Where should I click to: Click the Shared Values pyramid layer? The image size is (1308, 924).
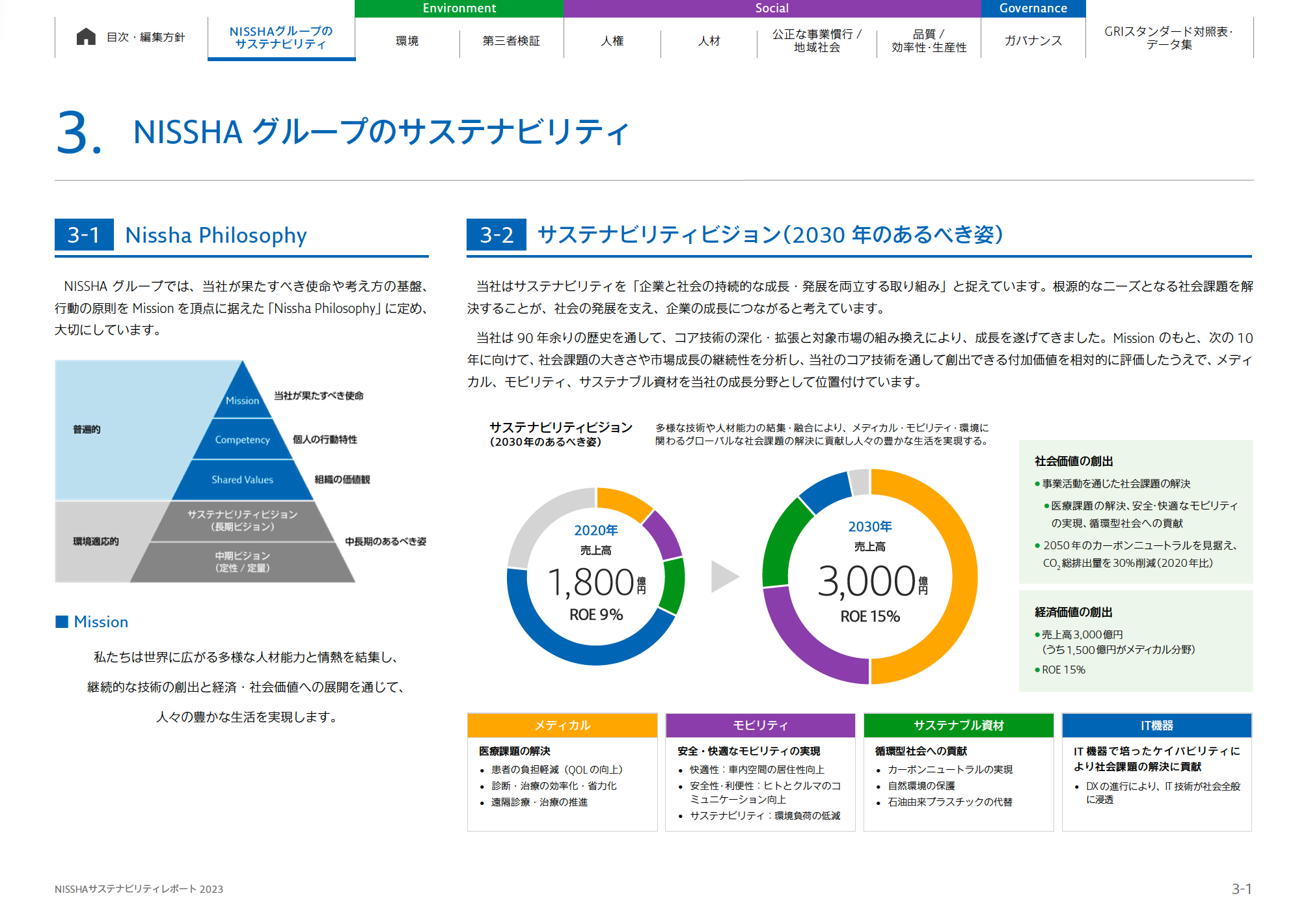coord(242,480)
